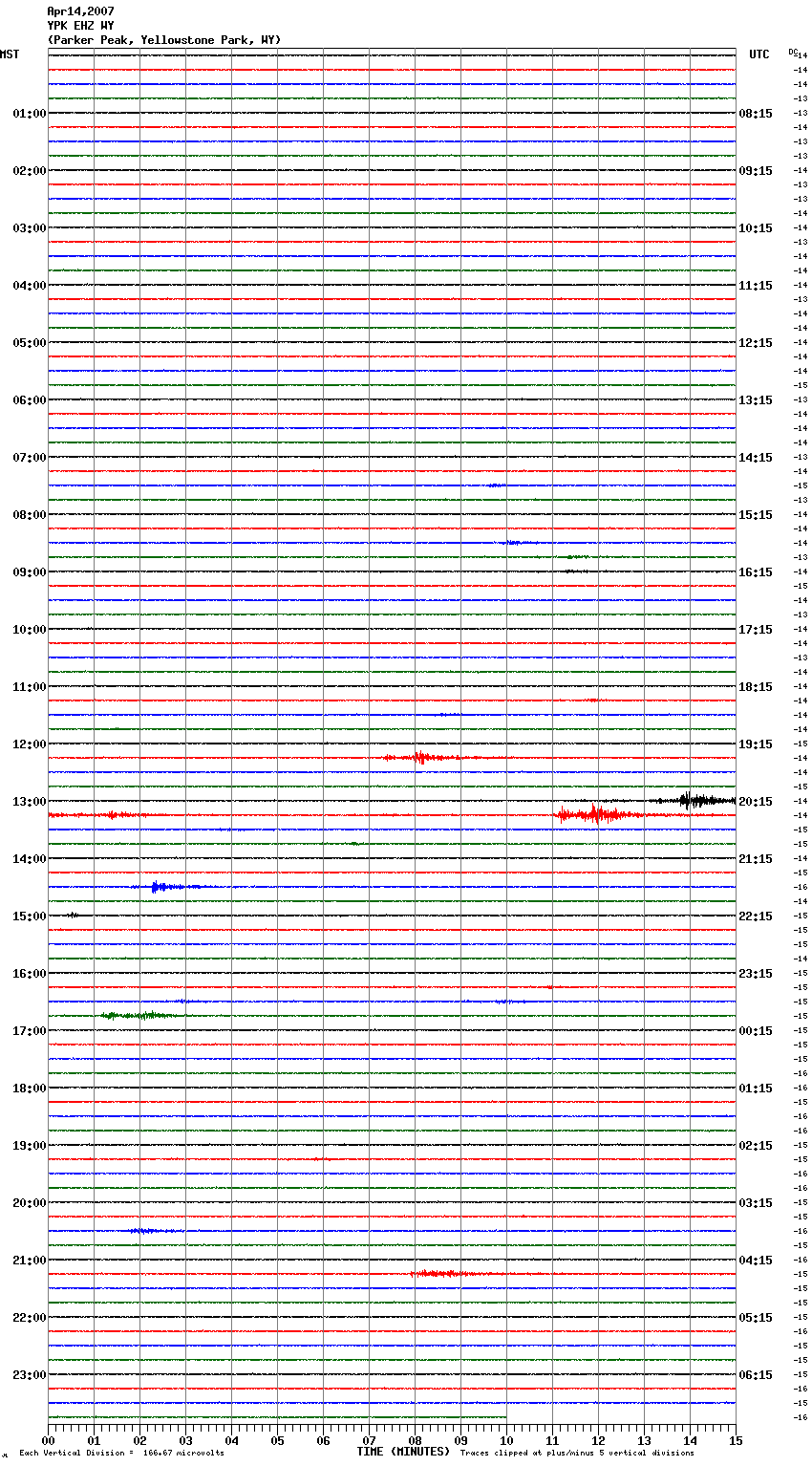Select the 22:00 MST time label
This screenshot has width=812, height=1466.
point(29,1318)
